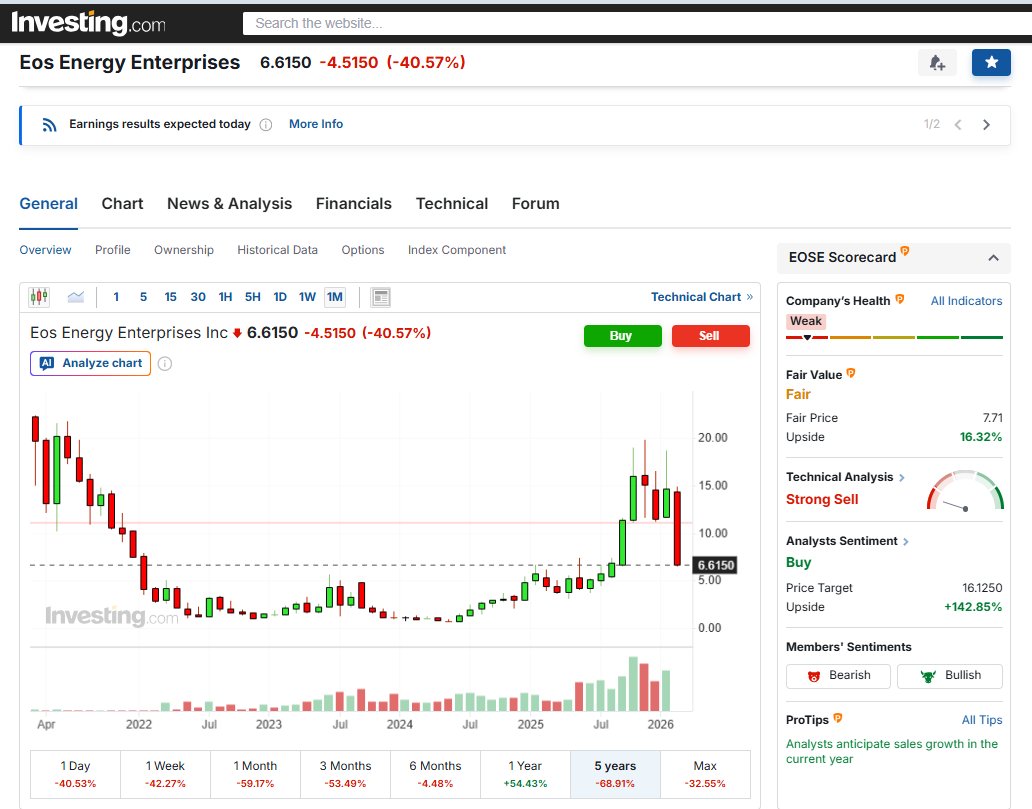
Task: Create an alert with the bell-plus icon
Action: point(937,63)
